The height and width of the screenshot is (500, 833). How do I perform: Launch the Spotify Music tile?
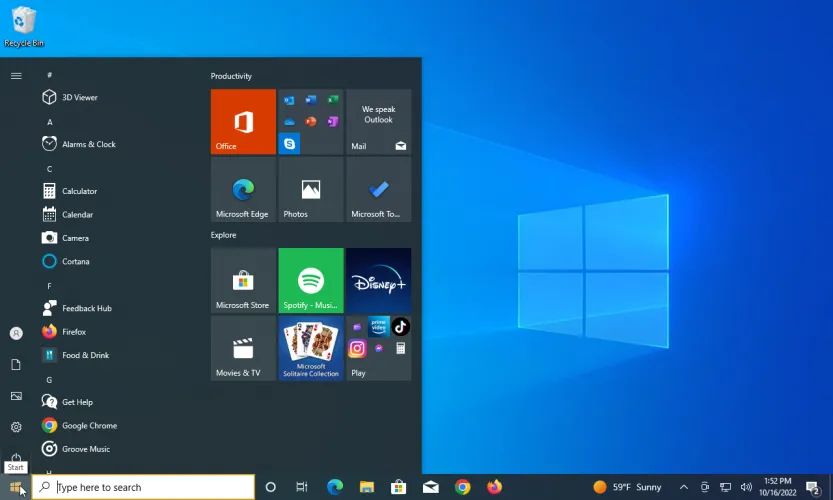click(x=311, y=280)
